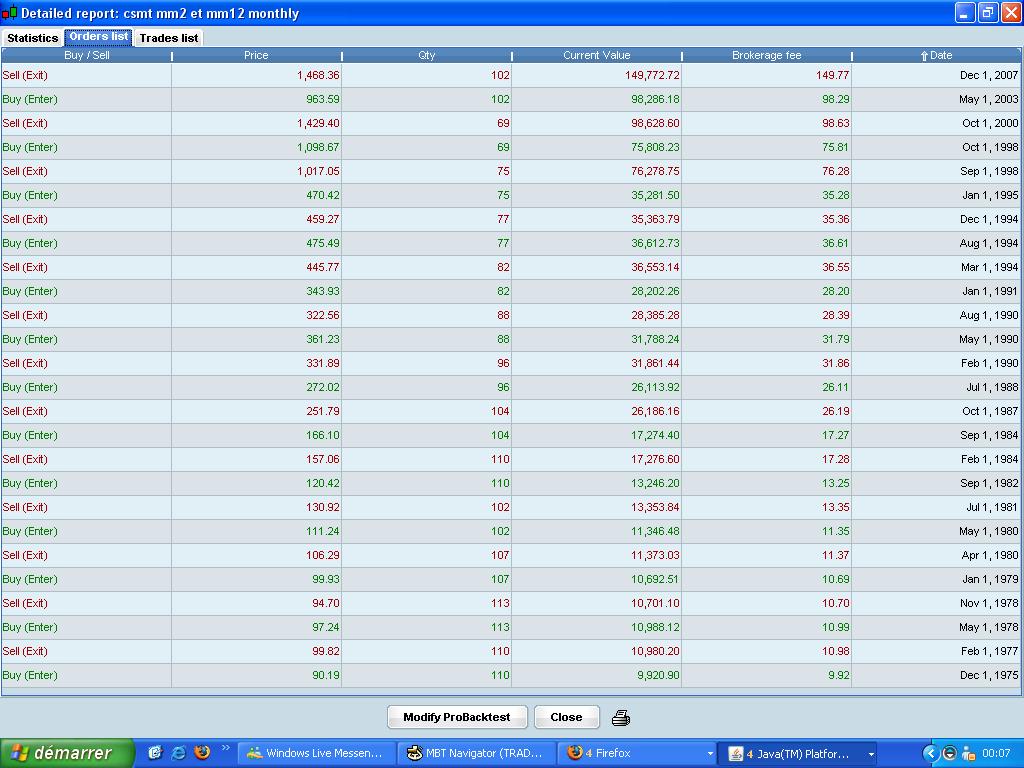Select current value 11,373.03

tap(596, 555)
